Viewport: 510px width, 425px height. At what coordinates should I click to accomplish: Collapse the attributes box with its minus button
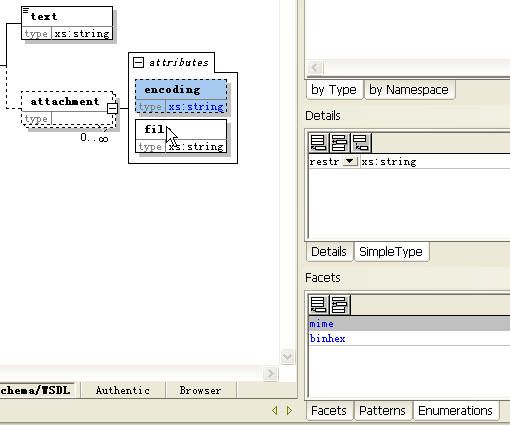click(138, 62)
